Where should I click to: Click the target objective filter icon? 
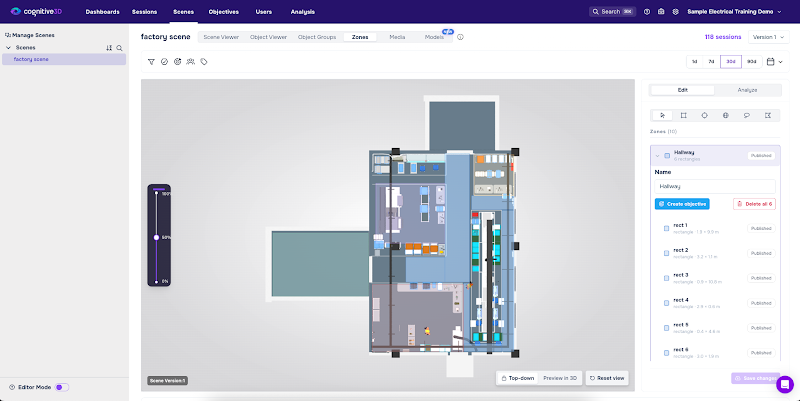pyautogui.click(x=178, y=62)
